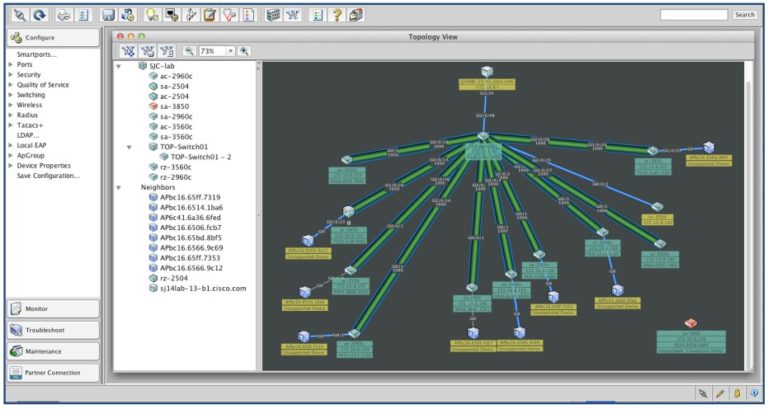Select rz-2504 in Neighbors list
This screenshot has height=409, width=768.
[x=174, y=278]
